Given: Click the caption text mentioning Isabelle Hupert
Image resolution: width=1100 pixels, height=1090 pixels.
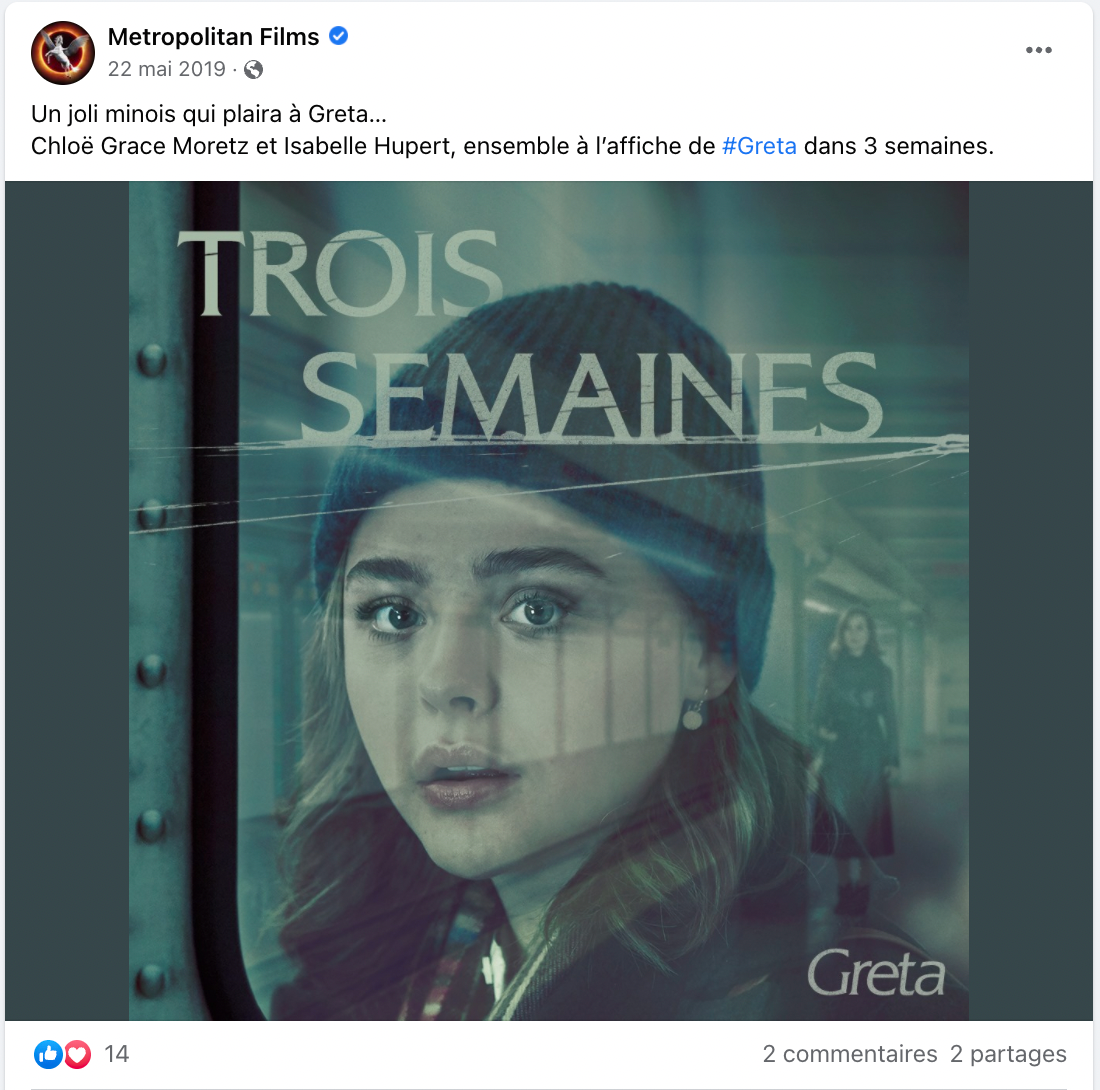Looking at the screenshot, I should coord(512,146).
